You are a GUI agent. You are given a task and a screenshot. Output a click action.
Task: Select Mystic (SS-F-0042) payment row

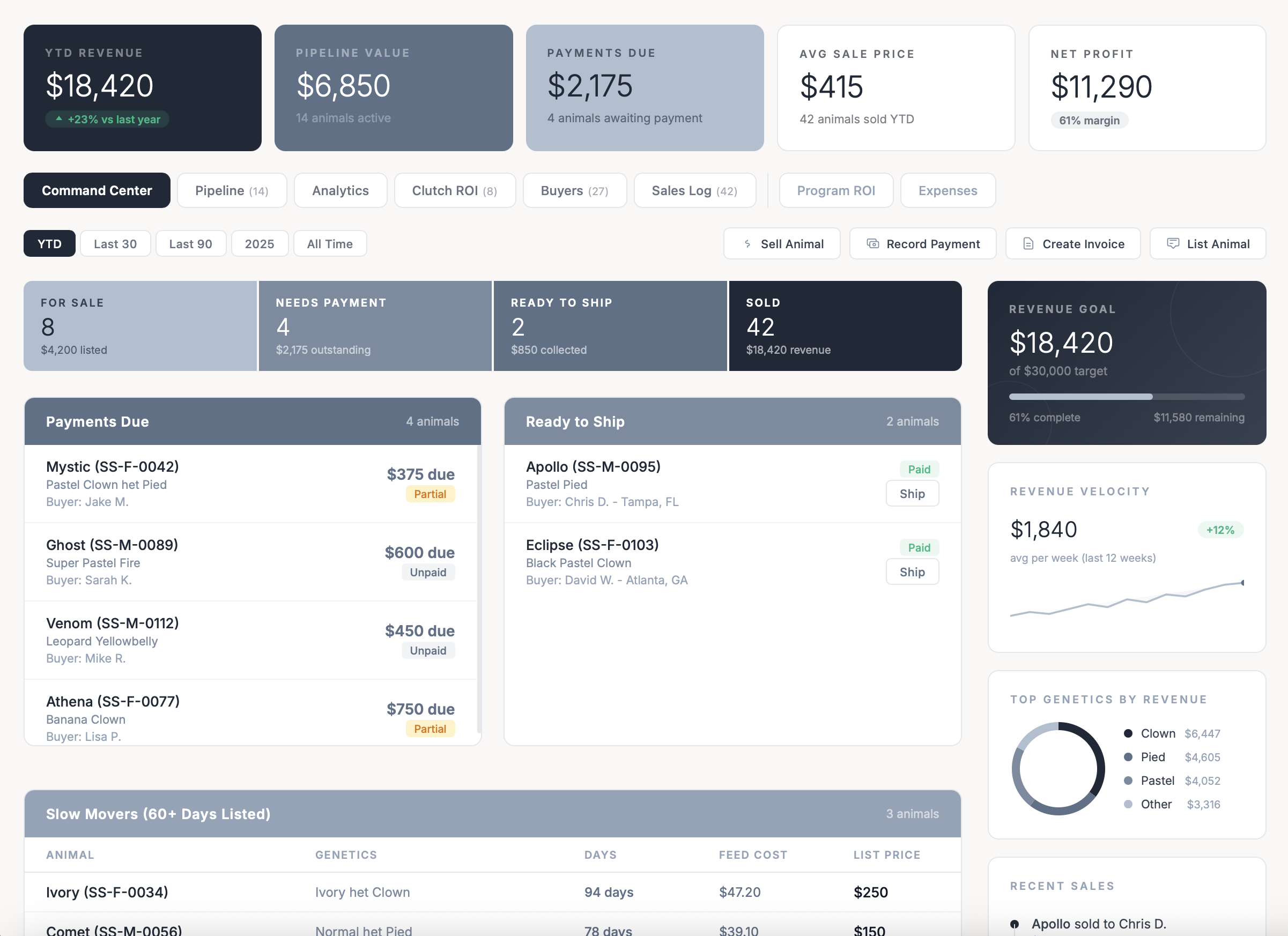250,484
